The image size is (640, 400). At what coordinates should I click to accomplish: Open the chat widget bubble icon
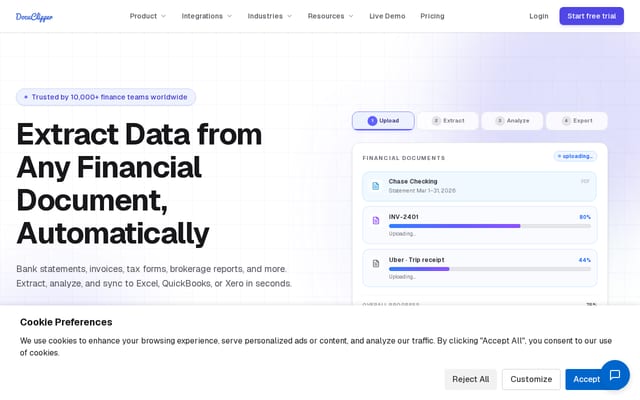615,375
